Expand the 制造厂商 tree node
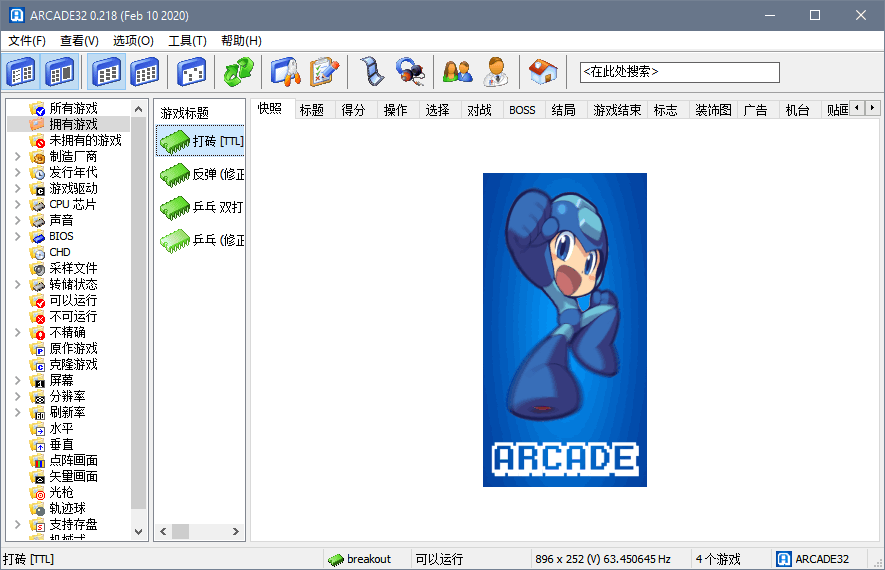The width and height of the screenshot is (885, 570). tap(17, 157)
